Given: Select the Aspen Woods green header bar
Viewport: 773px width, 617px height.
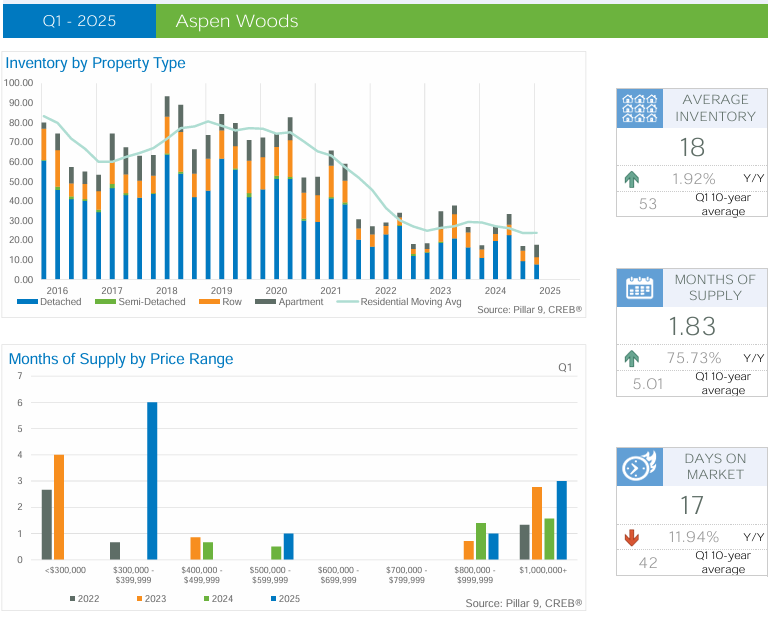Looking at the screenshot, I should click(461, 21).
